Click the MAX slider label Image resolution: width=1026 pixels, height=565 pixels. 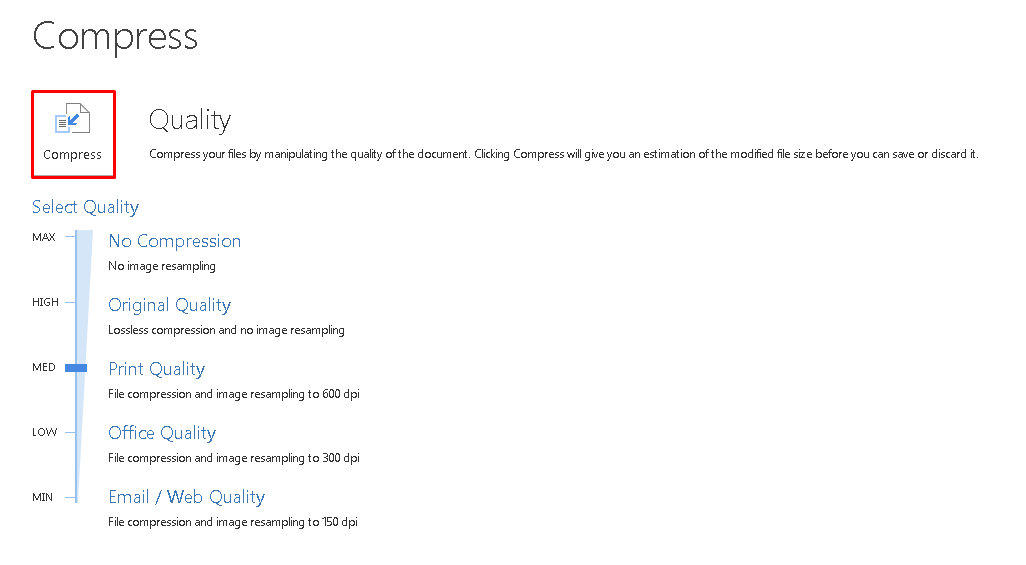(x=44, y=237)
